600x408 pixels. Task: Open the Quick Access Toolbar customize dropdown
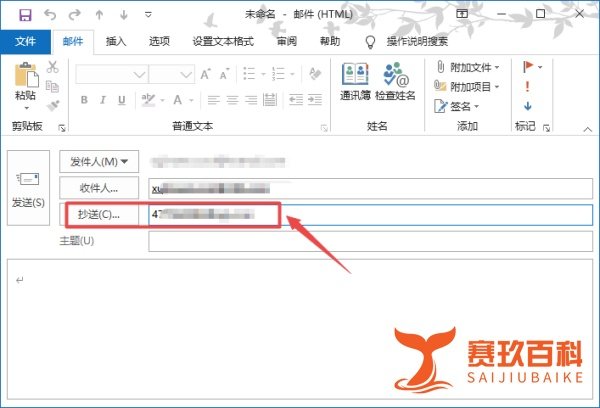[x=148, y=15]
